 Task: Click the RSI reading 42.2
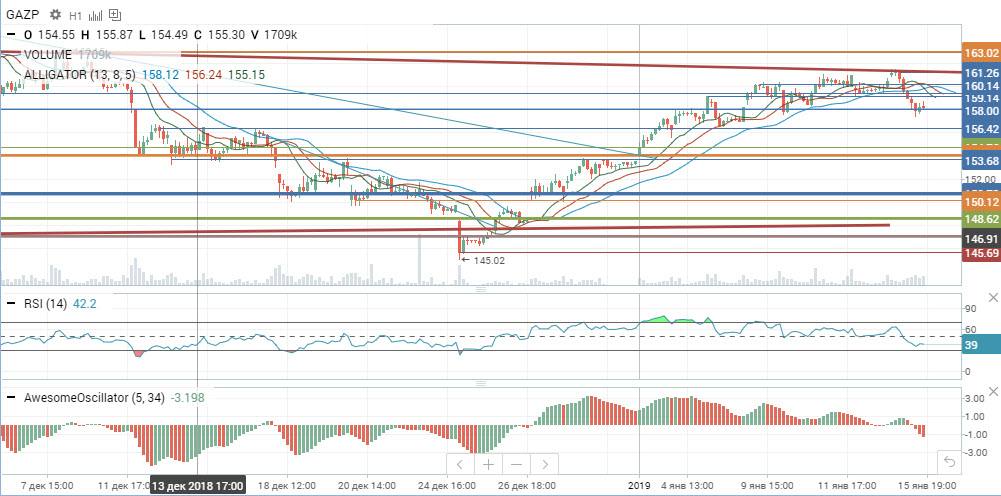84,304
